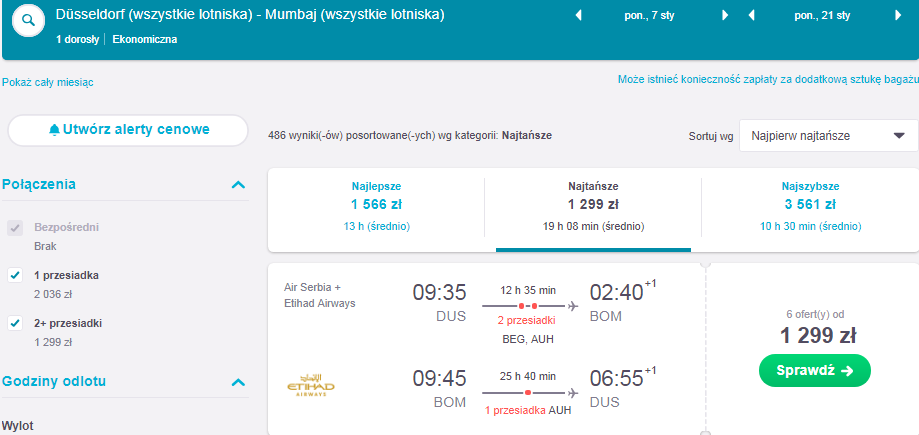Click the BEG, AUH layover airports text

pos(528,339)
